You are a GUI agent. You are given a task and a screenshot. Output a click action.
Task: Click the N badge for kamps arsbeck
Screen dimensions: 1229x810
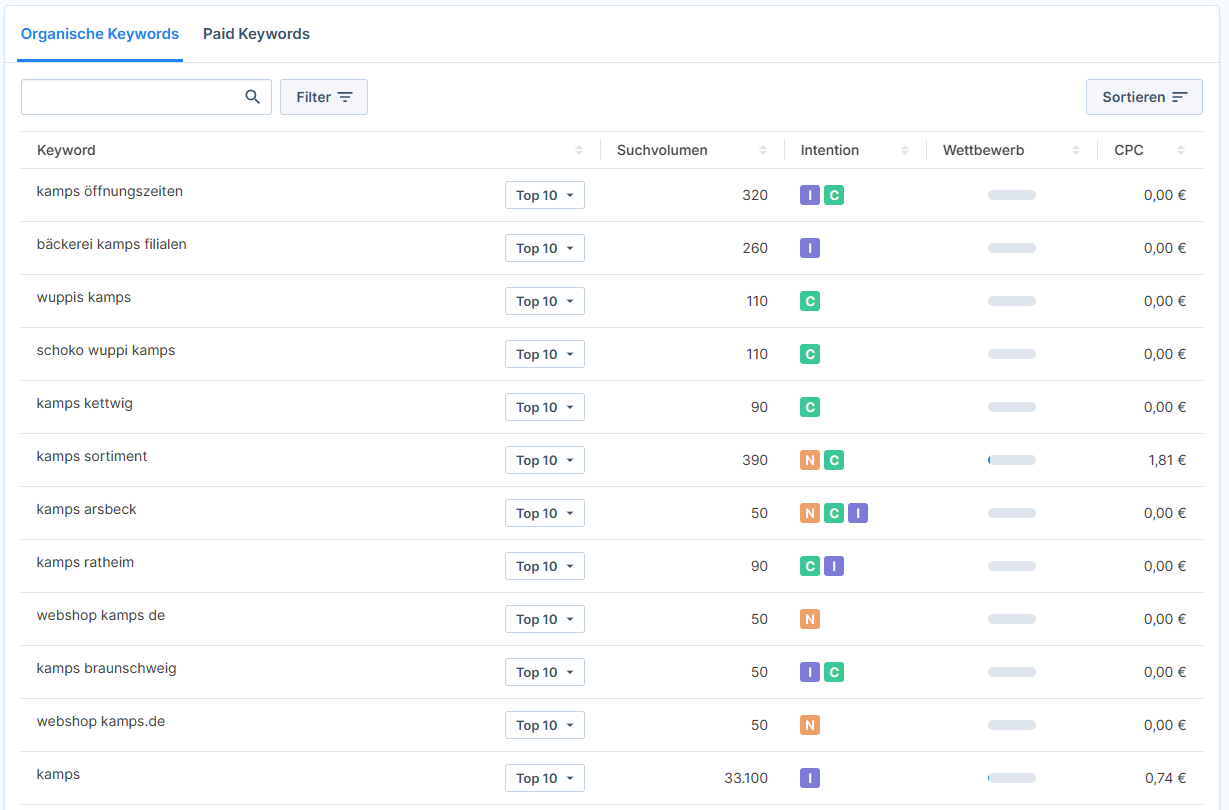point(810,513)
